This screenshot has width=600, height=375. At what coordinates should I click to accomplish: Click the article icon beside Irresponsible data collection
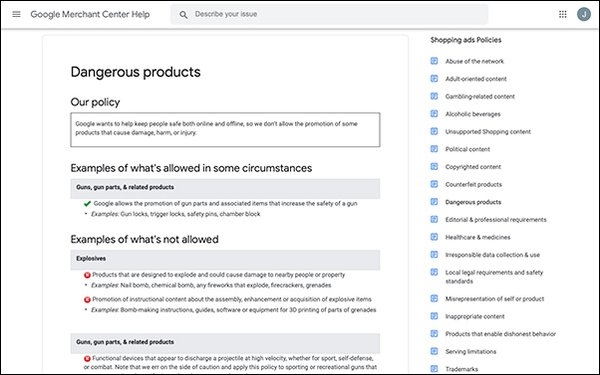click(x=434, y=254)
